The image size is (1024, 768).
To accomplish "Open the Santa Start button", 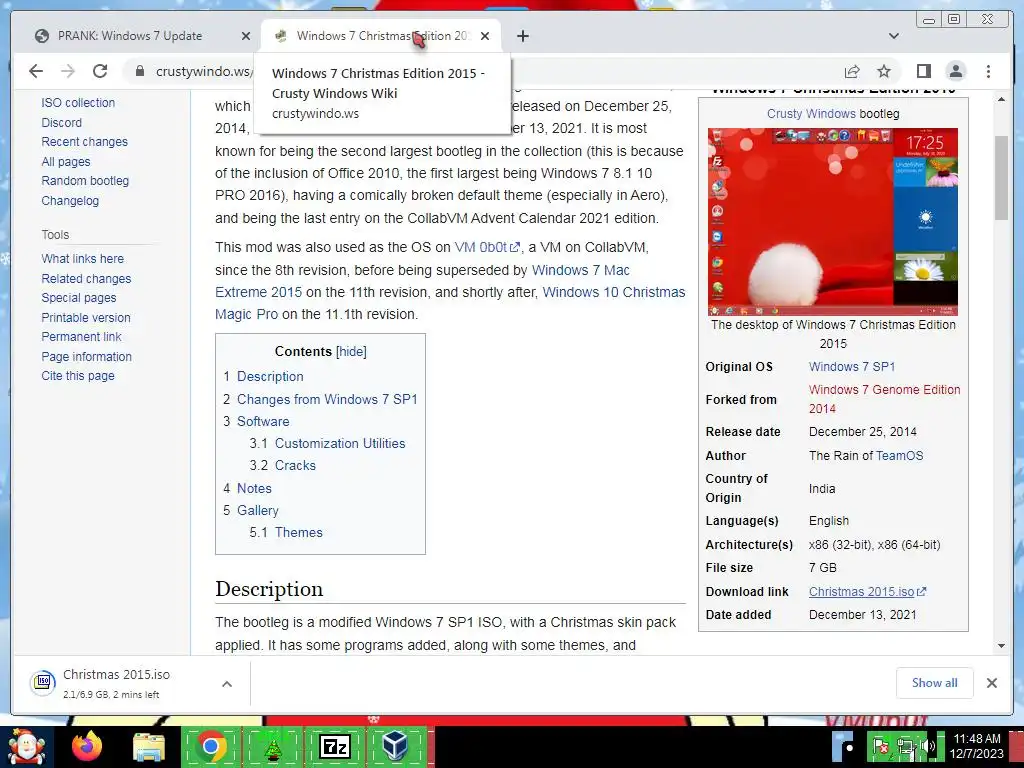I will [x=25, y=746].
